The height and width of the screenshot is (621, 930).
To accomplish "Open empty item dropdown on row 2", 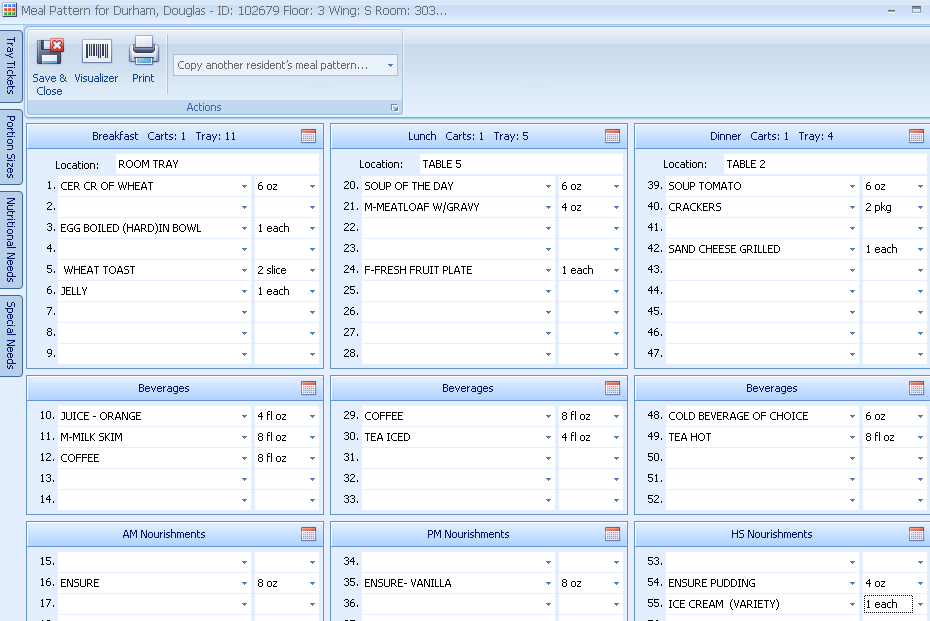I will coord(244,208).
